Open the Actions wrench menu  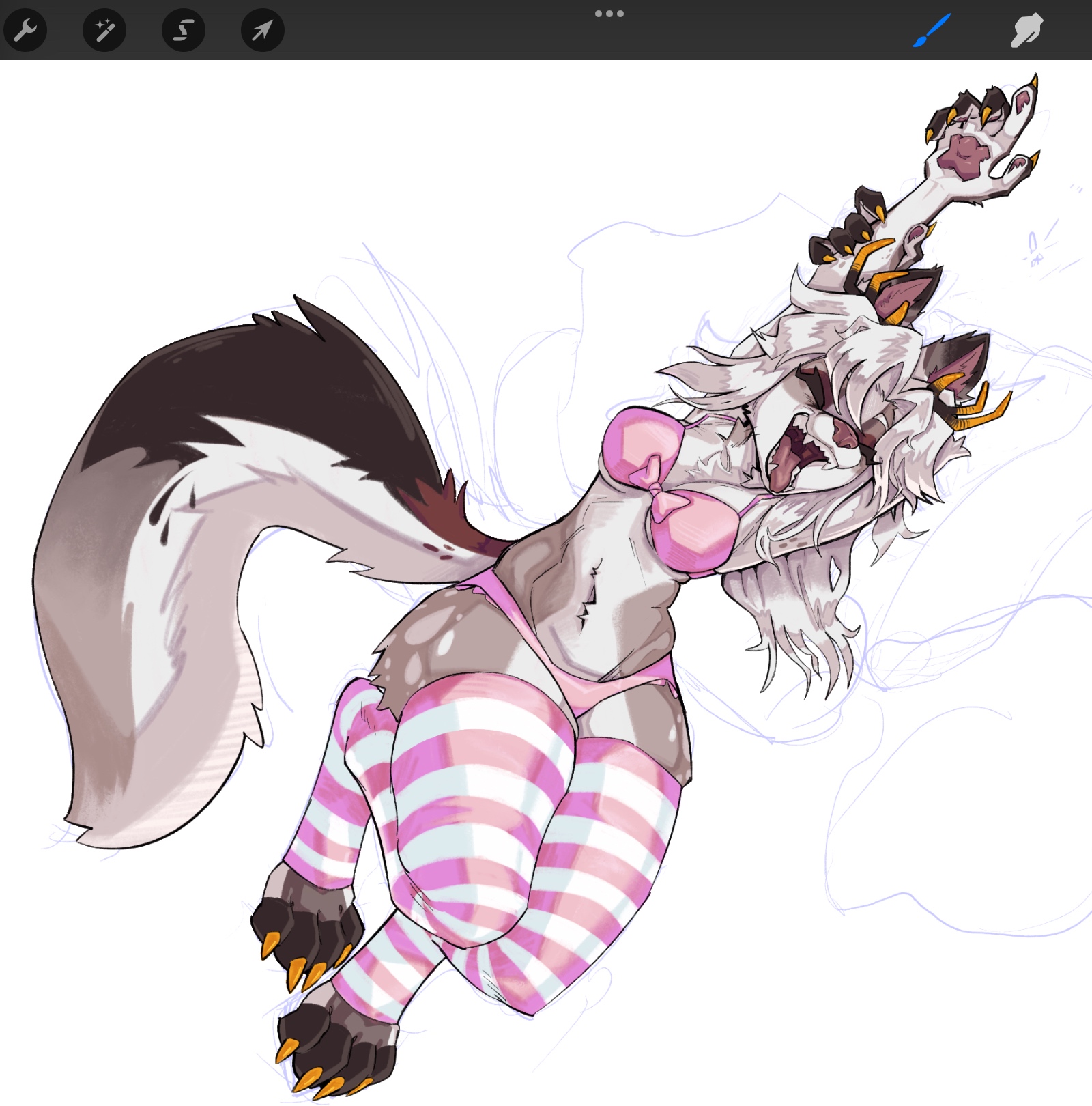25,30
